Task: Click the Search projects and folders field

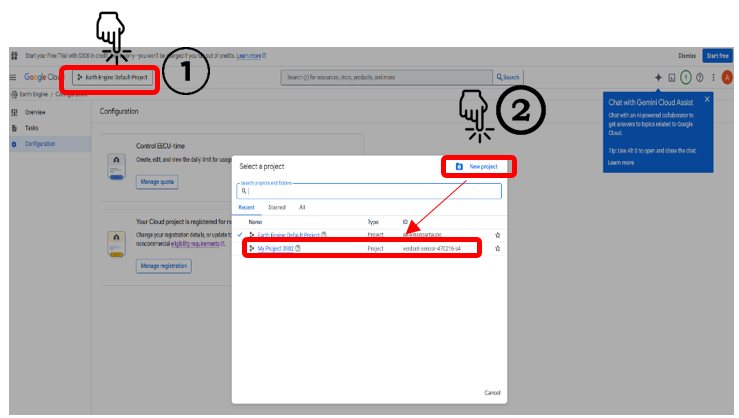Action: (x=368, y=191)
